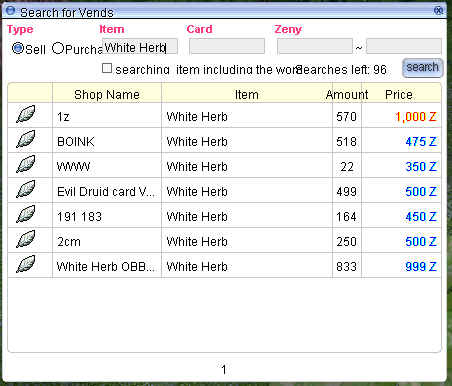Screen dimensions: 452x386
Task: Enable searching item including the word checkbox
Action: pyautogui.click(x=107, y=68)
